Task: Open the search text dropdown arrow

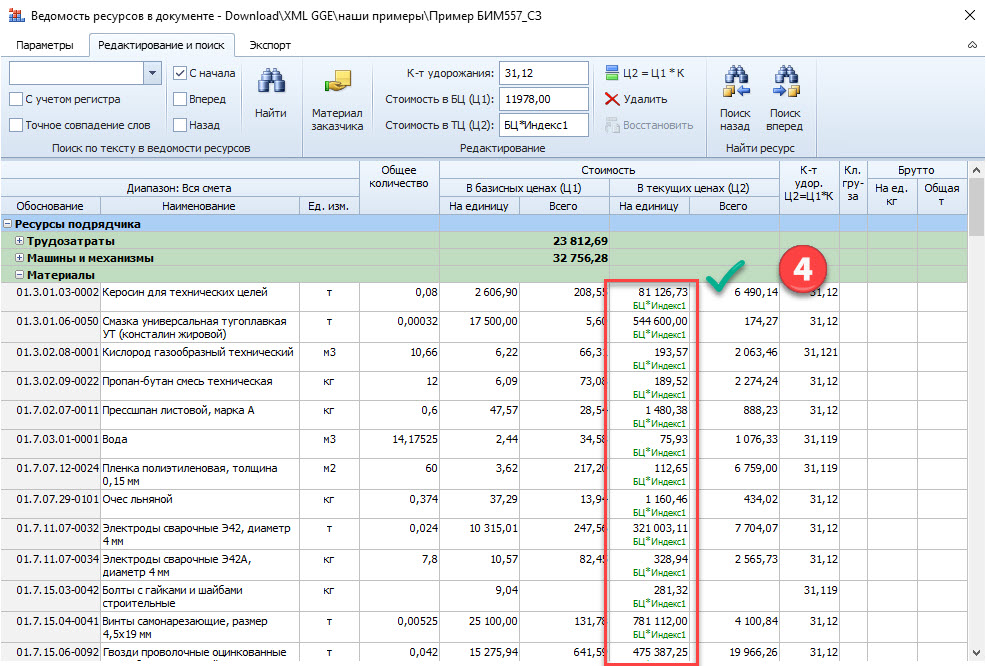Action: [152, 73]
